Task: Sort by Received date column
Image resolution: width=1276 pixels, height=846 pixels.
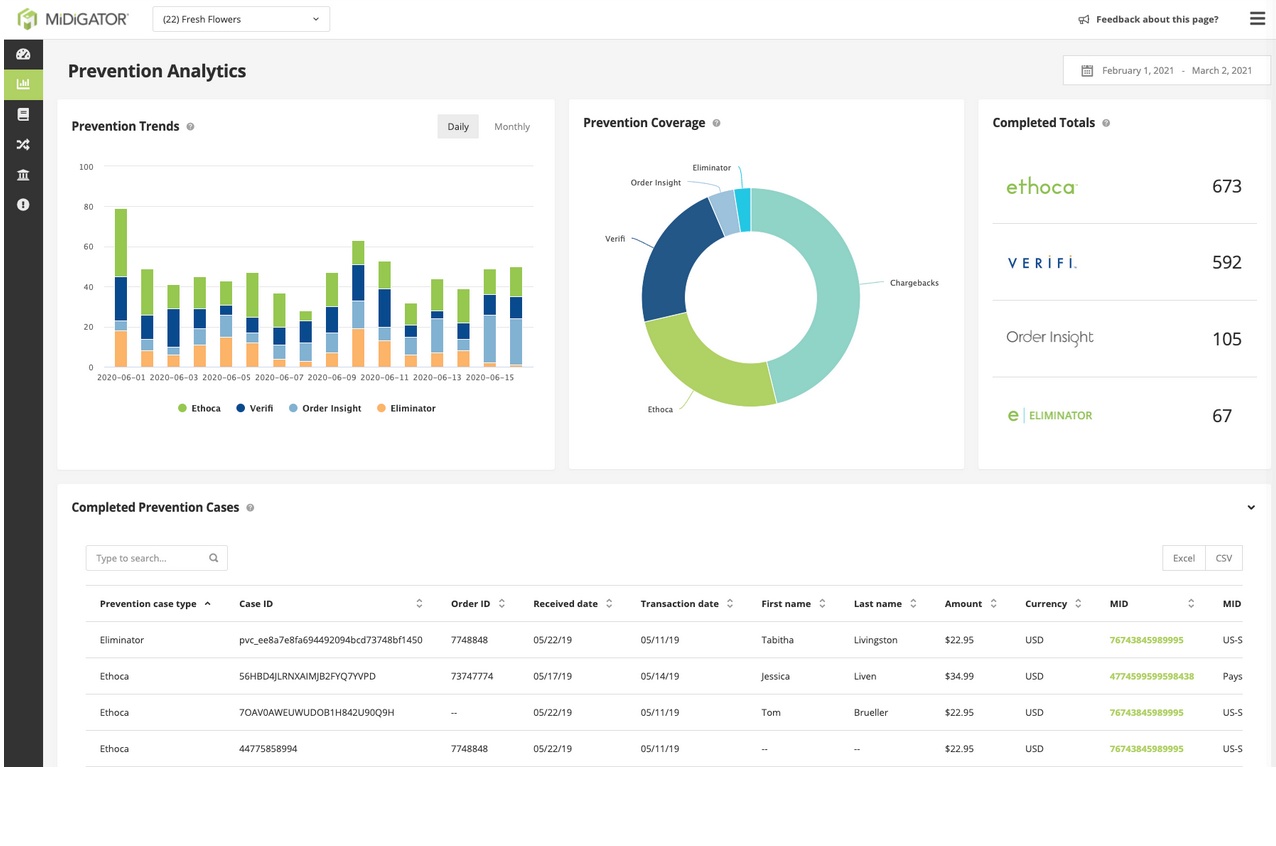Action: click(573, 604)
